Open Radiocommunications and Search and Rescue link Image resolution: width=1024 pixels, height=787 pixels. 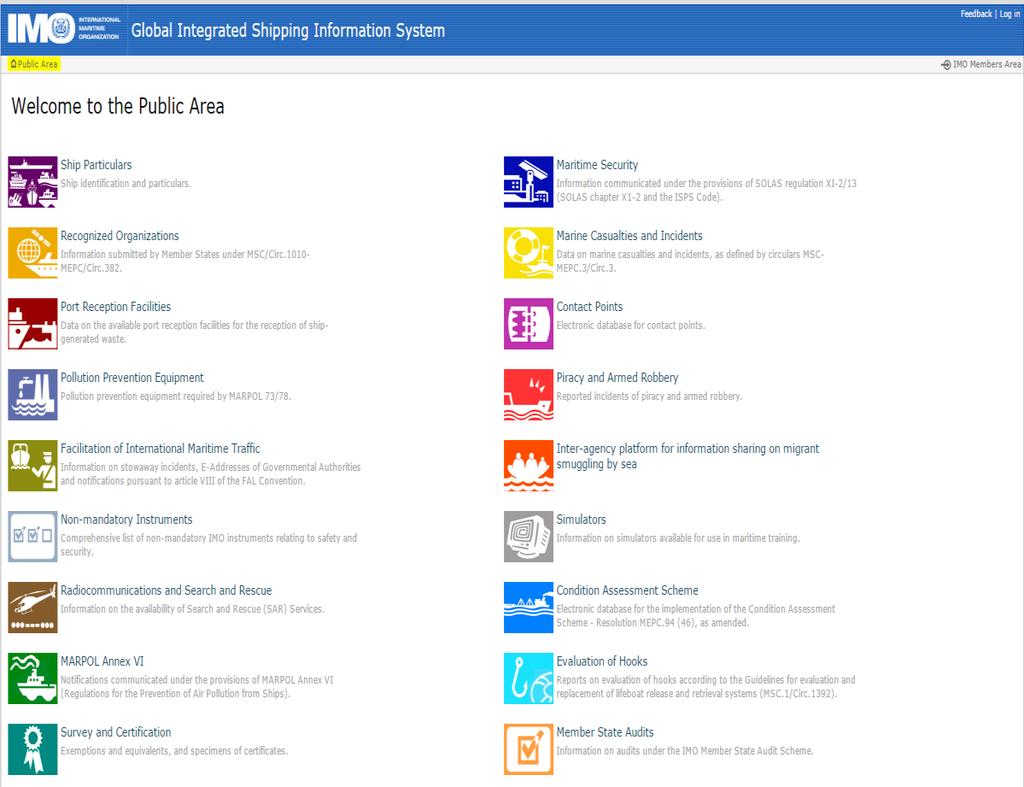point(166,590)
